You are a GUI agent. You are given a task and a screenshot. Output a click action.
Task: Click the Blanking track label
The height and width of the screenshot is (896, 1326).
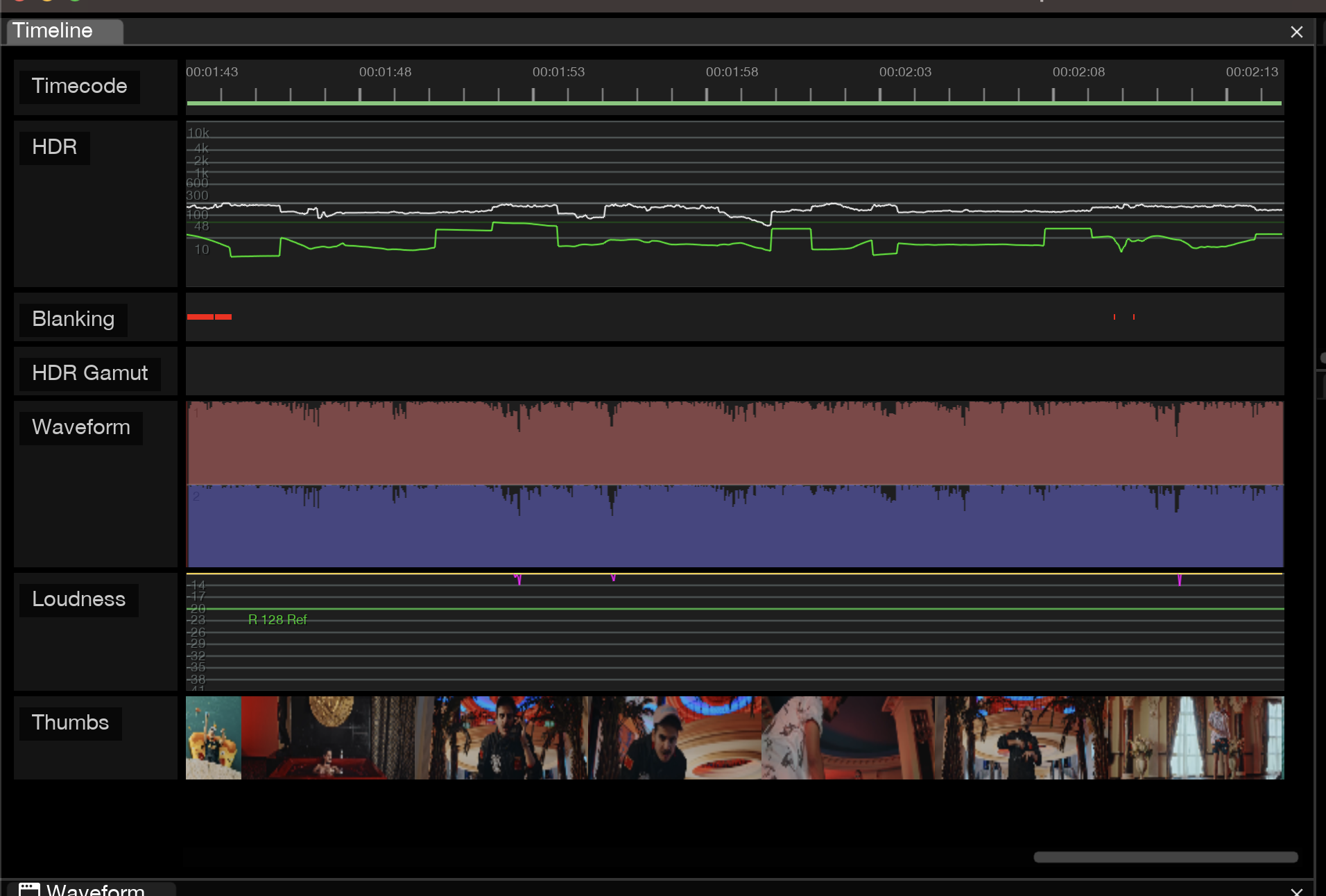(73, 320)
